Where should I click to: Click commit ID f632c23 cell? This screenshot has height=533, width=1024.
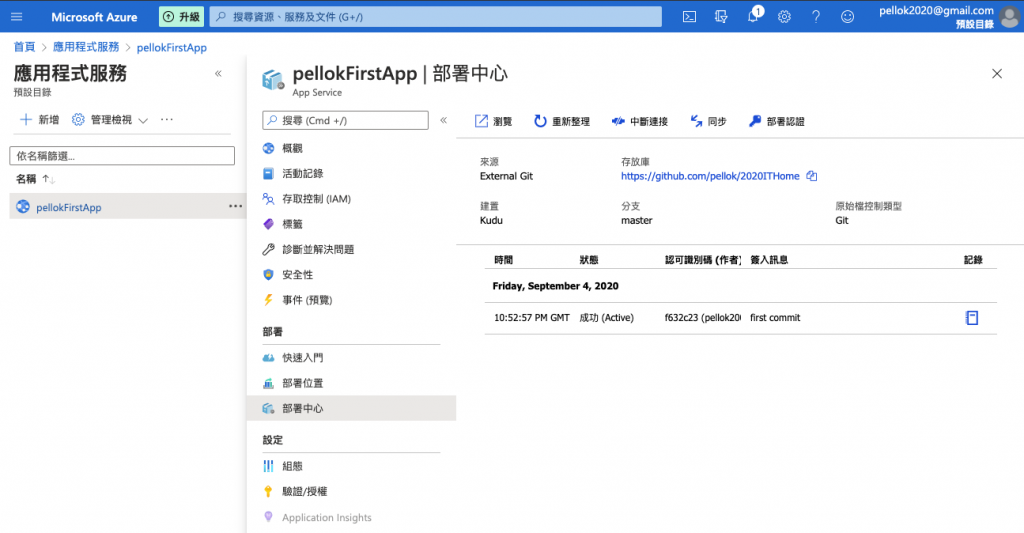pos(703,317)
